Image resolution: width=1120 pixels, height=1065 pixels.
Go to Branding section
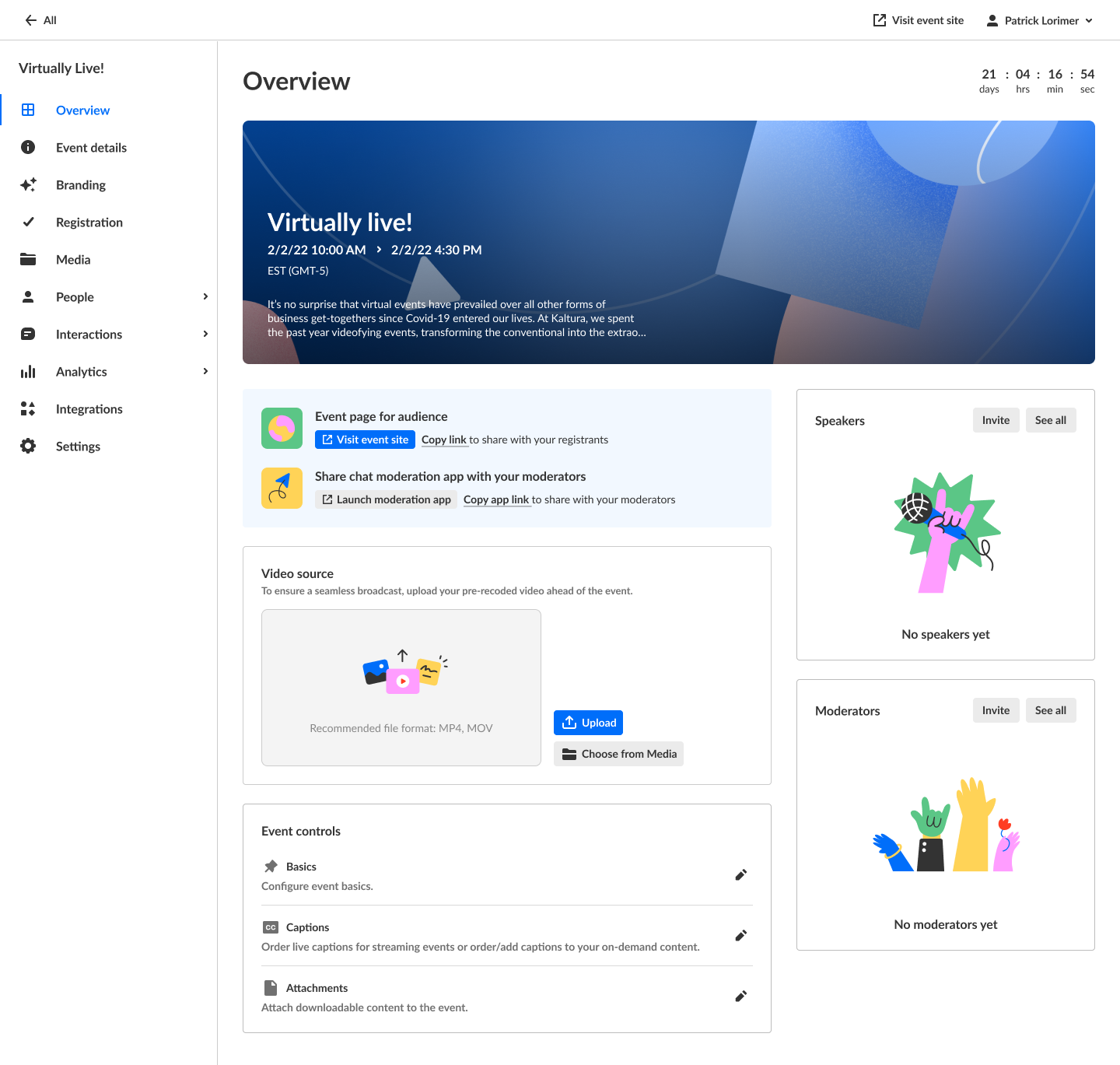pyautogui.click(x=108, y=184)
